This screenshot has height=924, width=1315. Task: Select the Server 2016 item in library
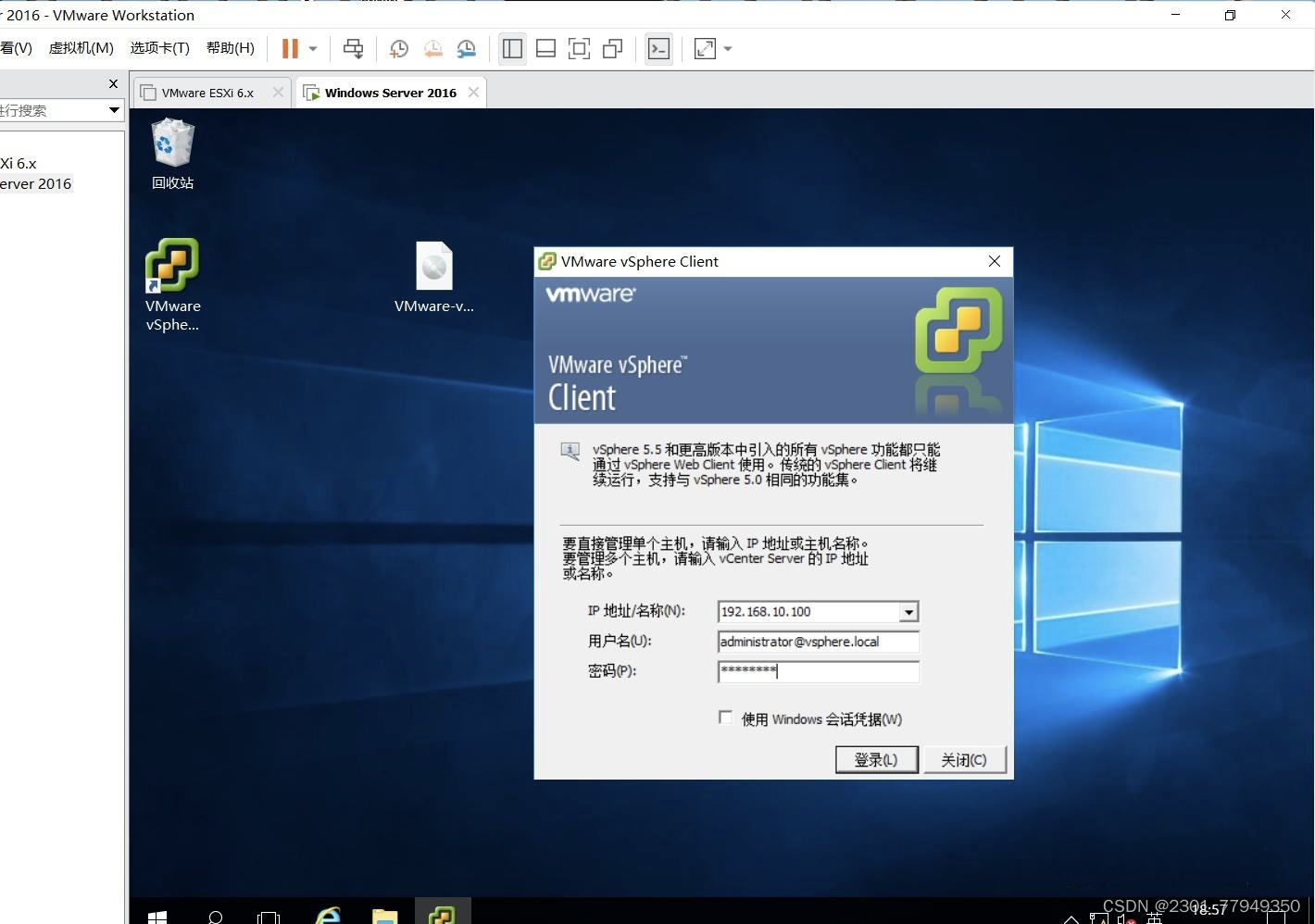point(36,183)
